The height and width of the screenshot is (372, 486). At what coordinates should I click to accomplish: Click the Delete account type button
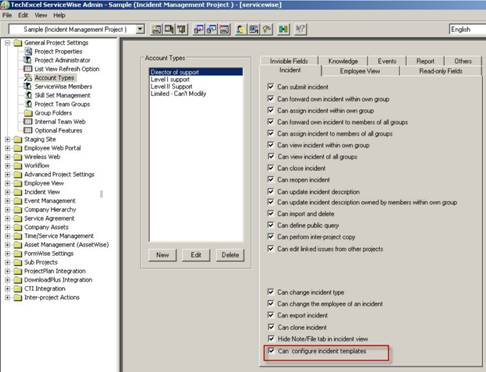tap(230, 255)
